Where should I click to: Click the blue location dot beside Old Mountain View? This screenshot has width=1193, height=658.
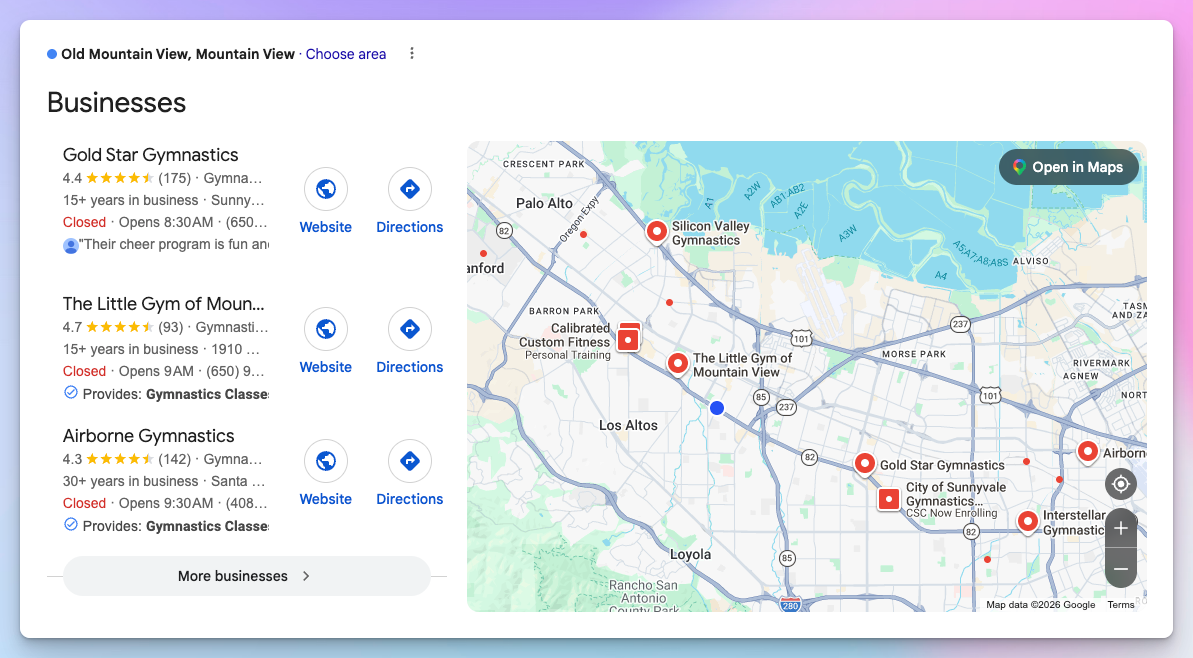pos(52,54)
